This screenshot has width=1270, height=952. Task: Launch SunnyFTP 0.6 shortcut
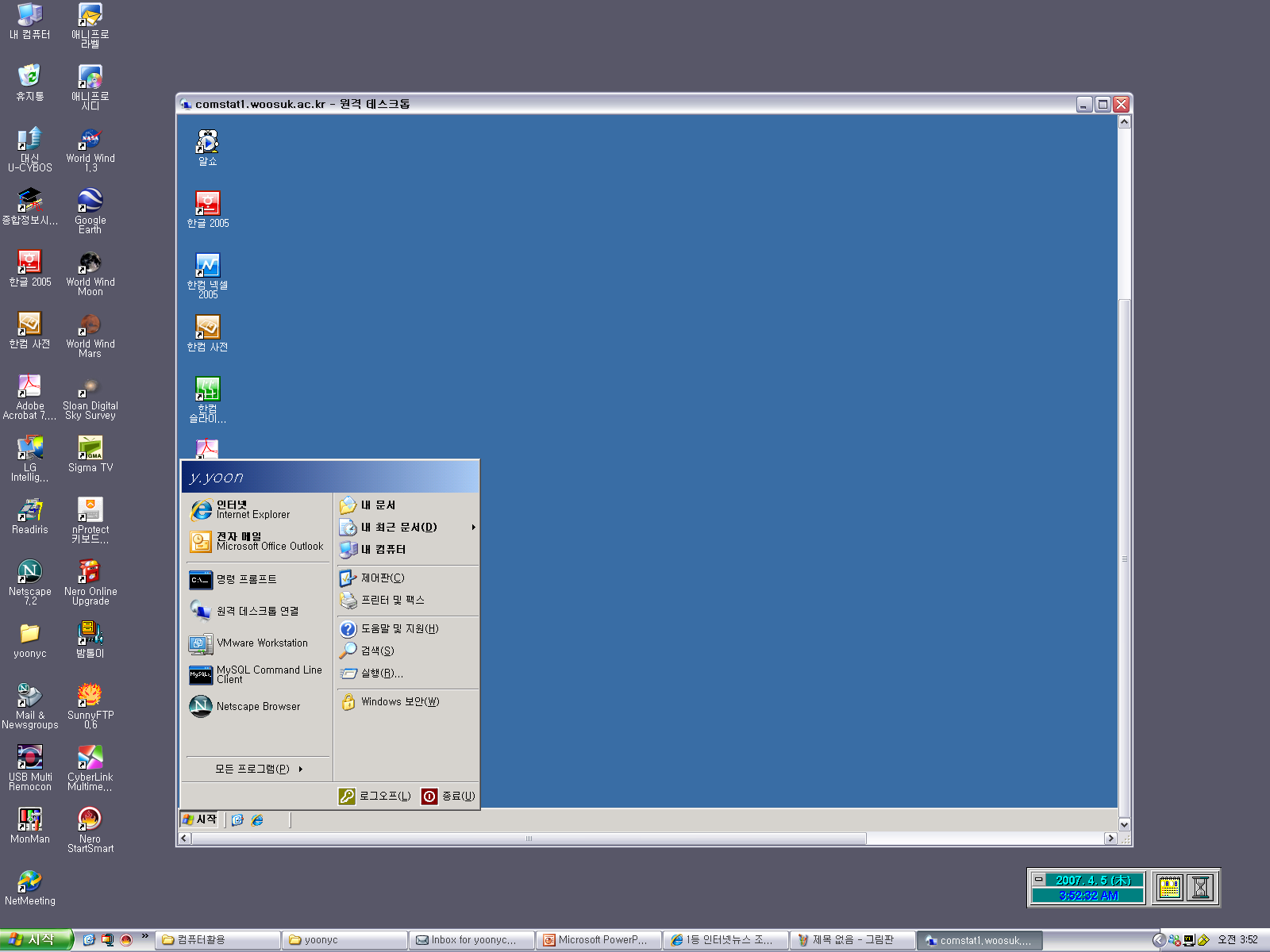click(x=90, y=706)
